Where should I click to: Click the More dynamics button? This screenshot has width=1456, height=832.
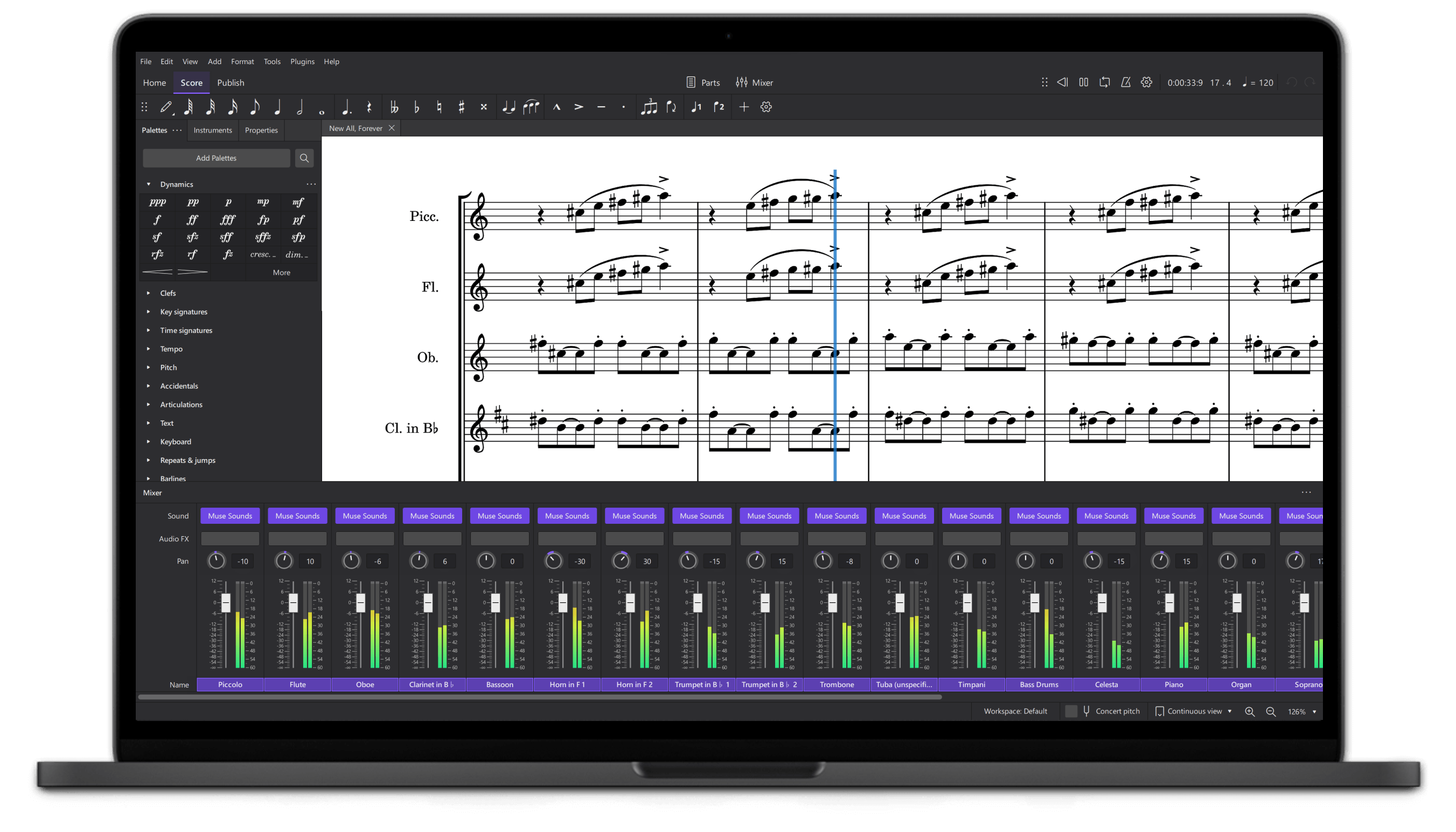tap(282, 272)
